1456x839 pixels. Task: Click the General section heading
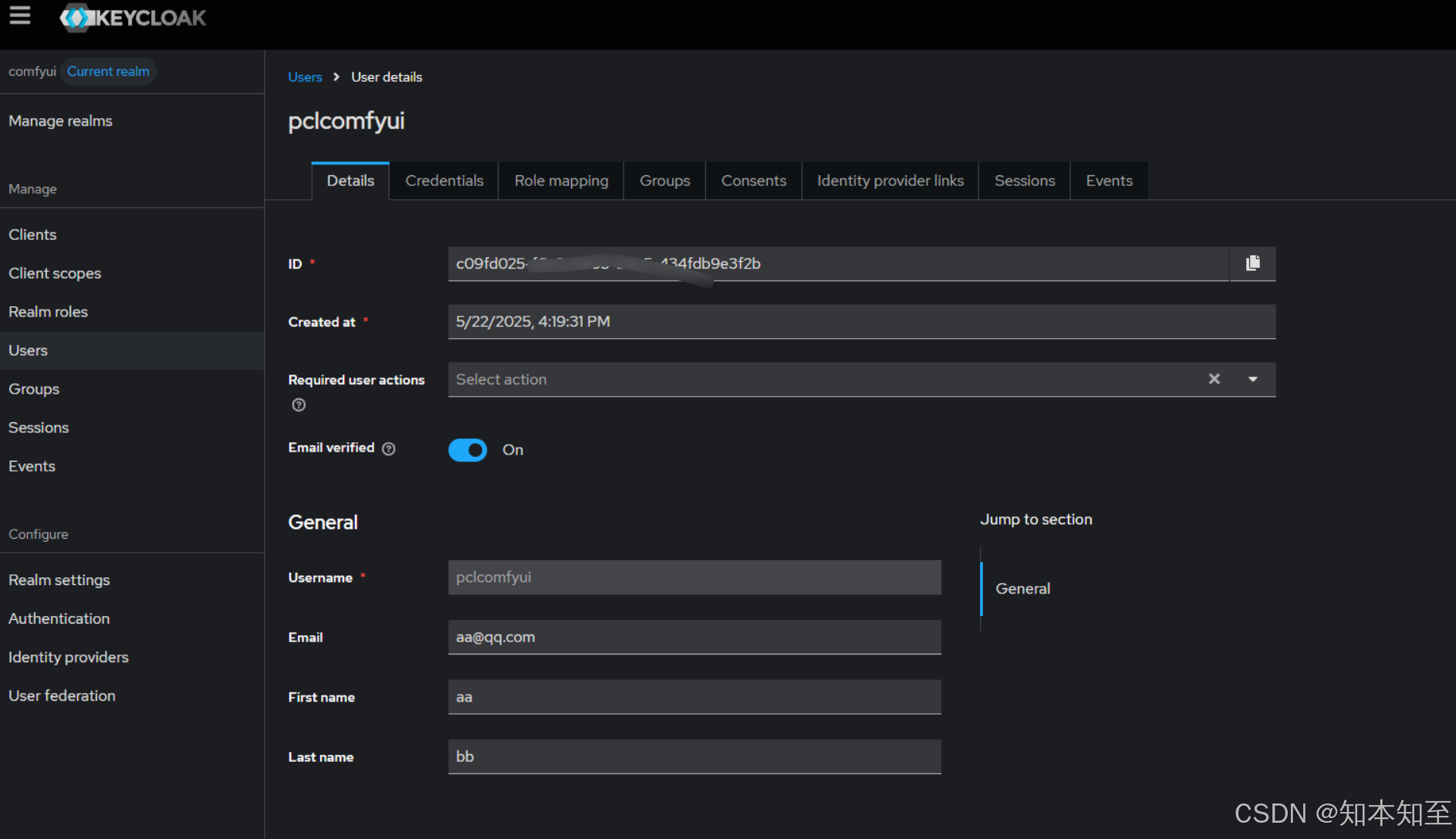(x=323, y=523)
